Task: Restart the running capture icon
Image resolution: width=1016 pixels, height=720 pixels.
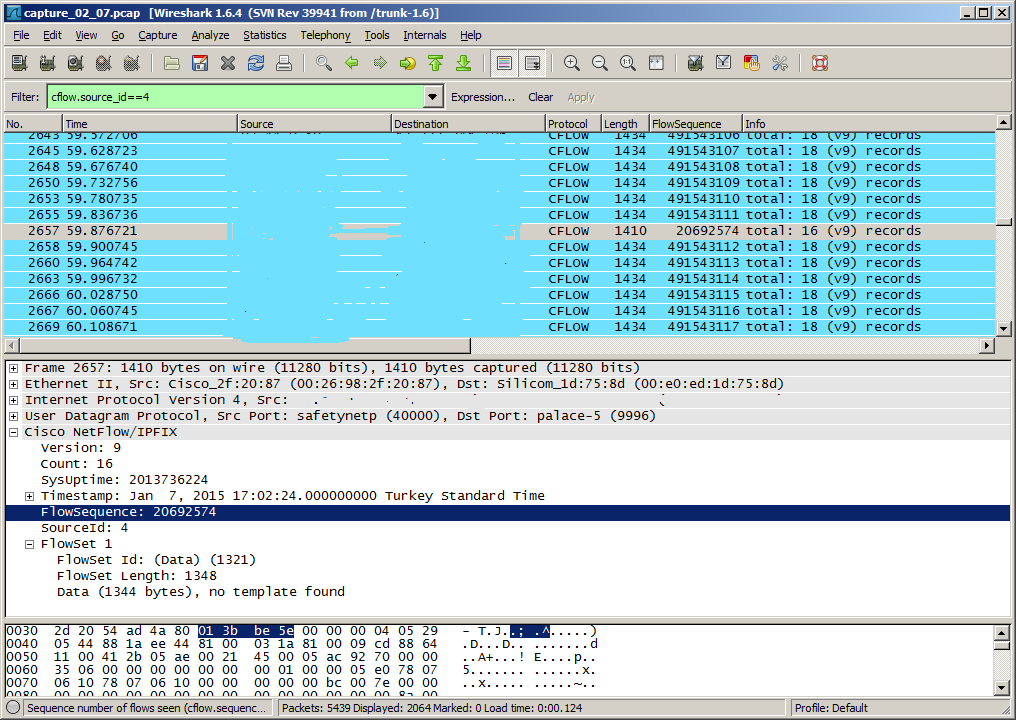Action: [131, 63]
